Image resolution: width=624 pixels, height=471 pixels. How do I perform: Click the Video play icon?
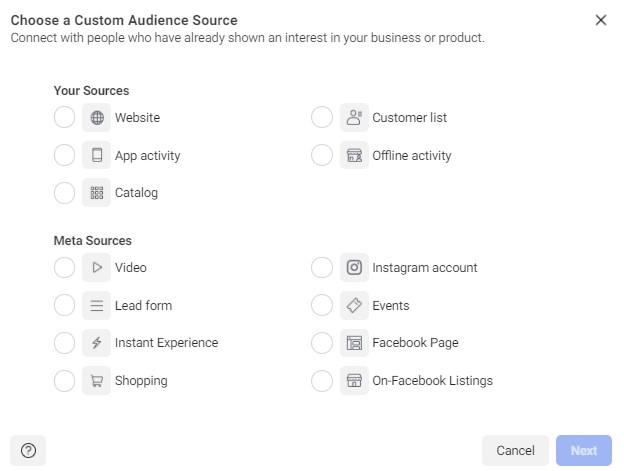click(97, 268)
